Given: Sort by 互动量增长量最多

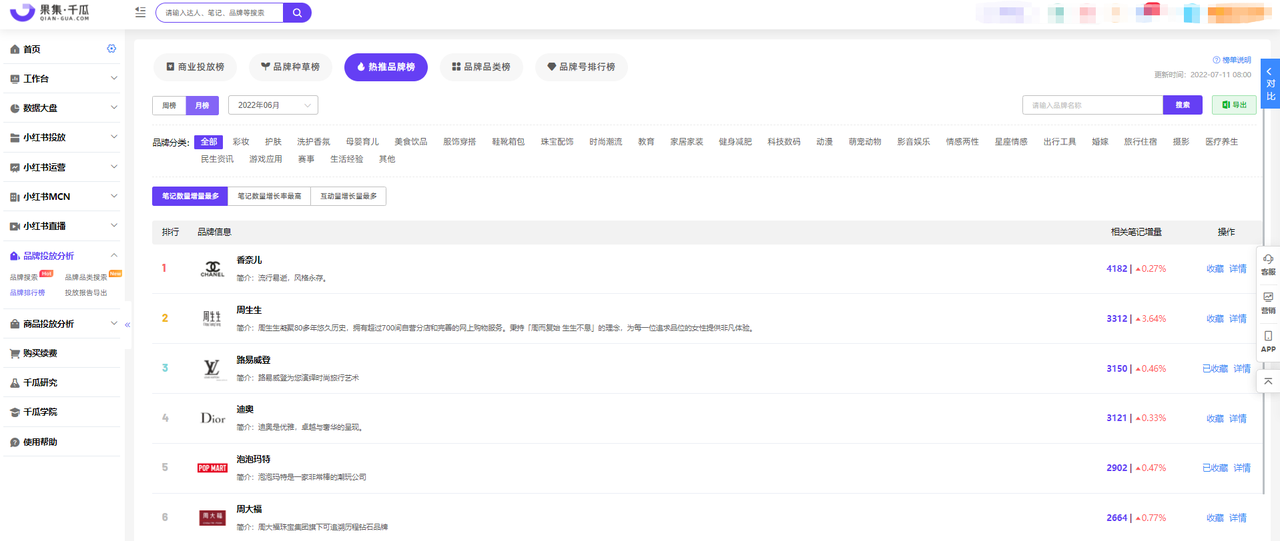Looking at the screenshot, I should pyautogui.click(x=348, y=196).
